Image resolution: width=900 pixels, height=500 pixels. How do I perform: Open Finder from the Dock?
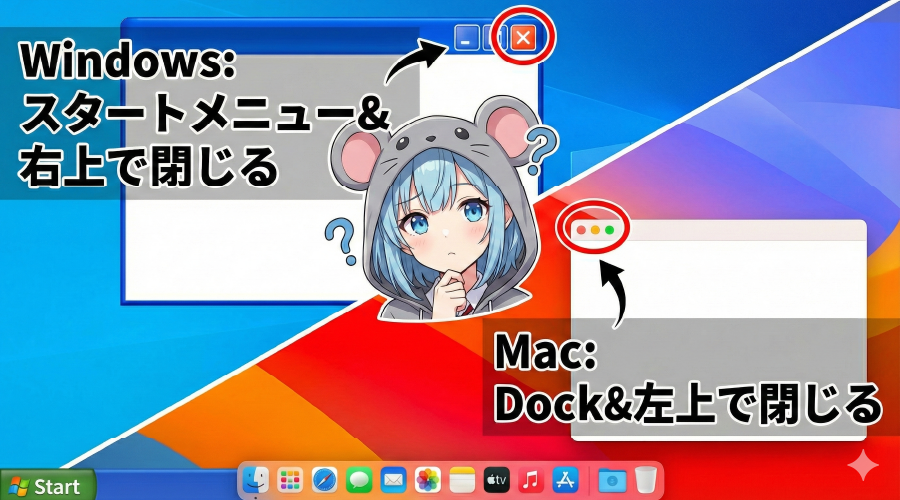click(255, 480)
